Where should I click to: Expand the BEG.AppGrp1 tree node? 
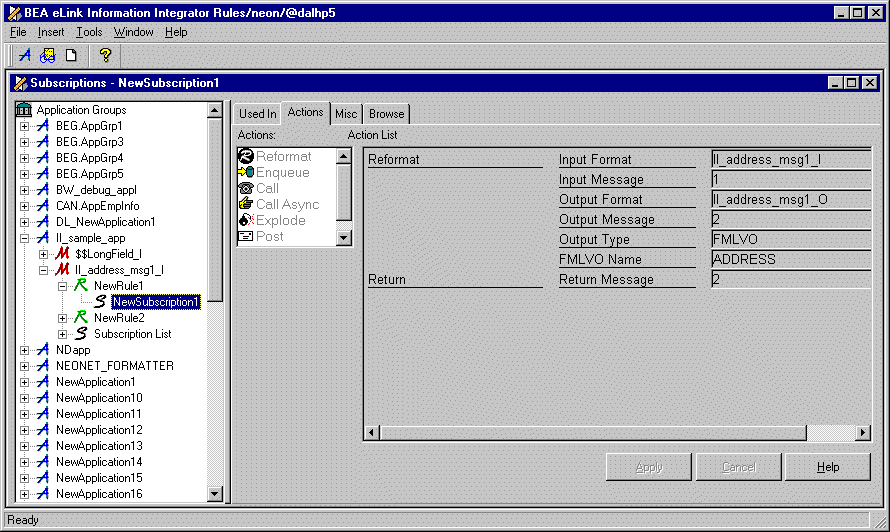24,126
